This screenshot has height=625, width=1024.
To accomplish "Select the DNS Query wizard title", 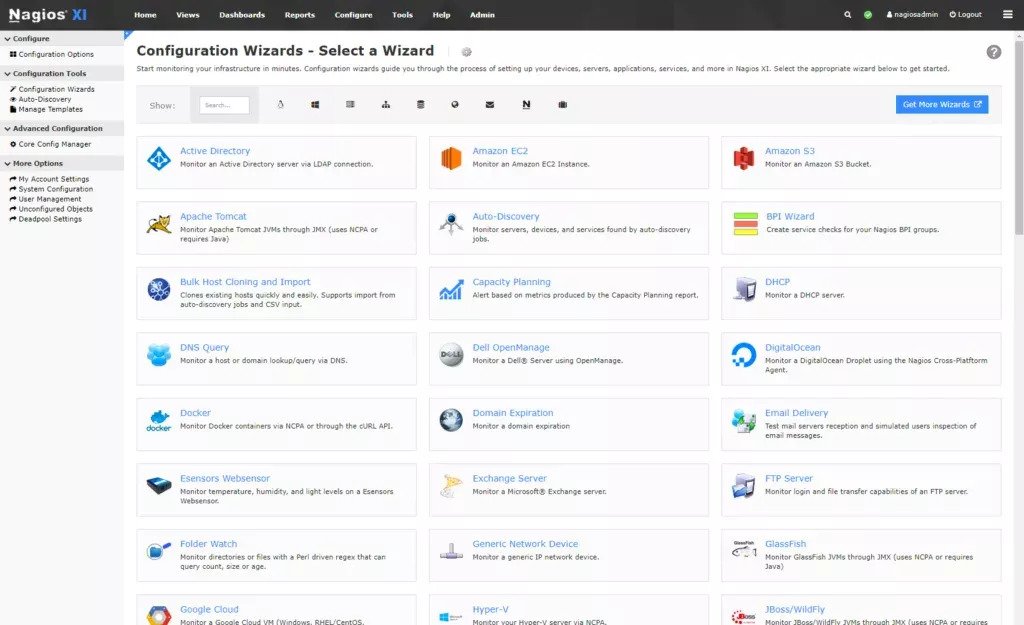I will click(204, 347).
